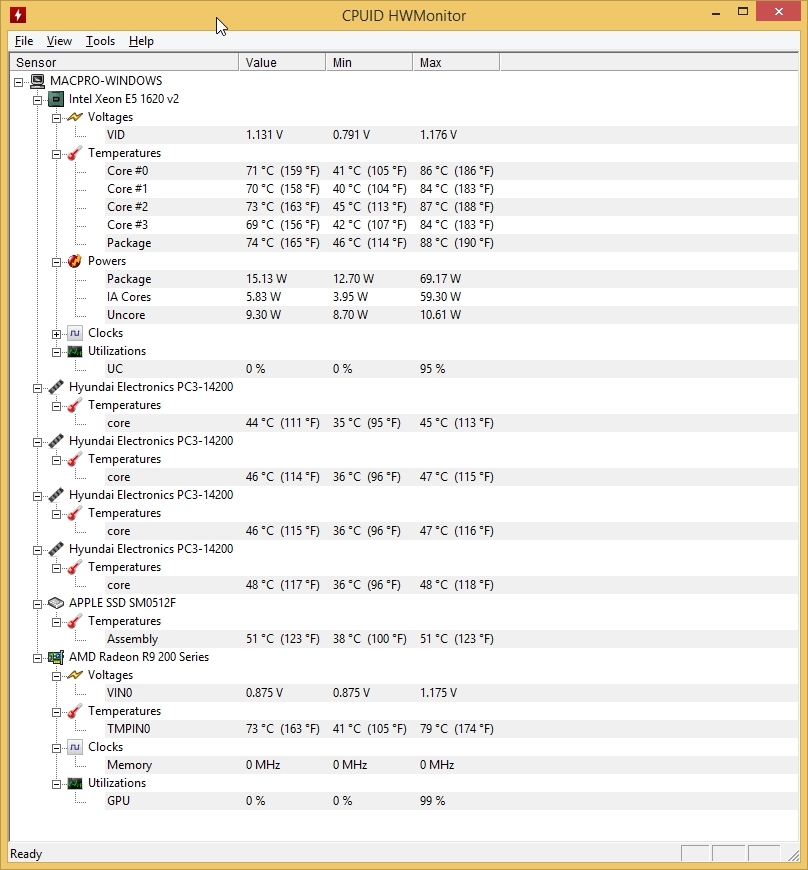The height and width of the screenshot is (870, 808).
Task: Click the window resize grip in status bar
Action: [794, 855]
